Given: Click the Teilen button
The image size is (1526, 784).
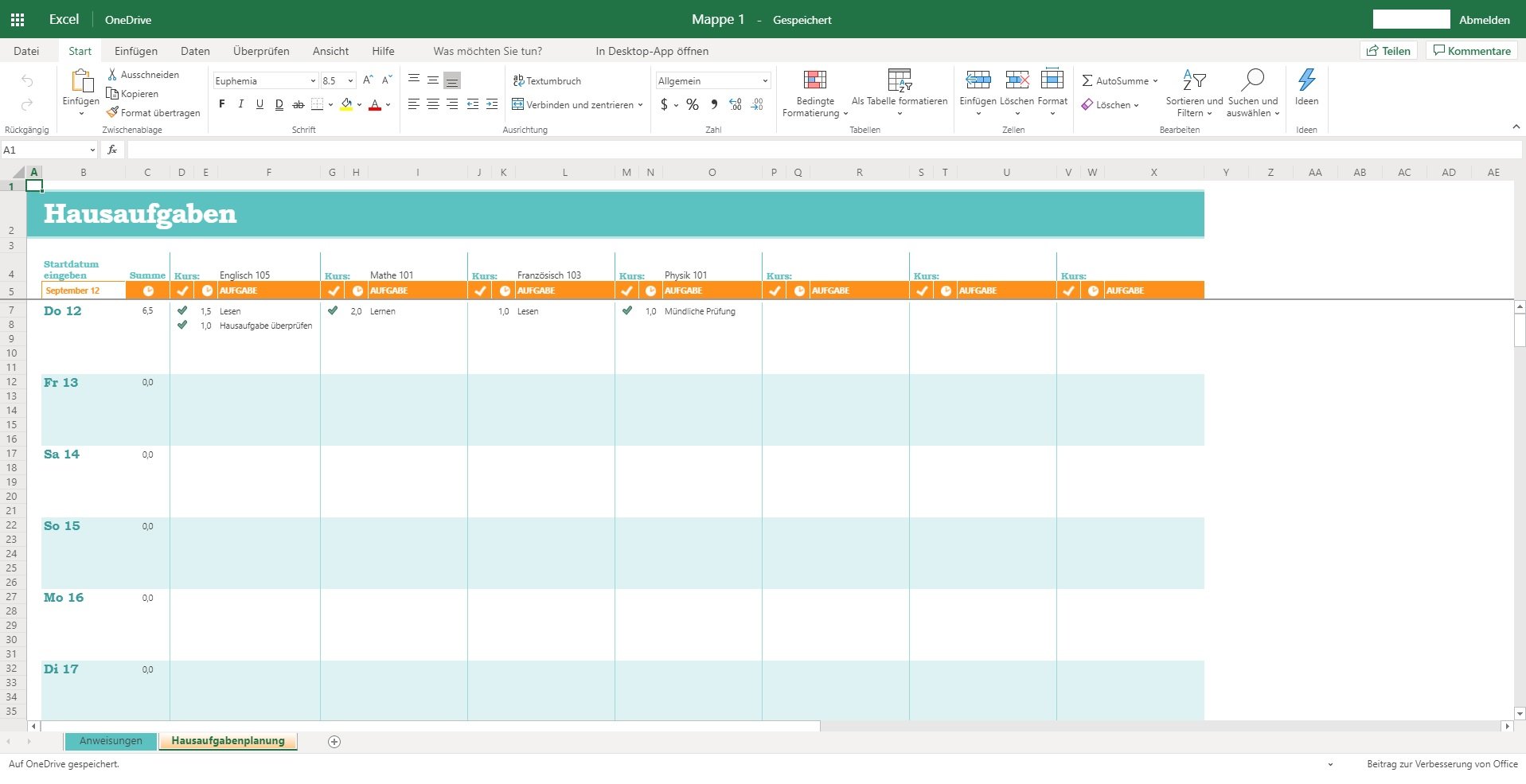Looking at the screenshot, I should pos(1388,51).
